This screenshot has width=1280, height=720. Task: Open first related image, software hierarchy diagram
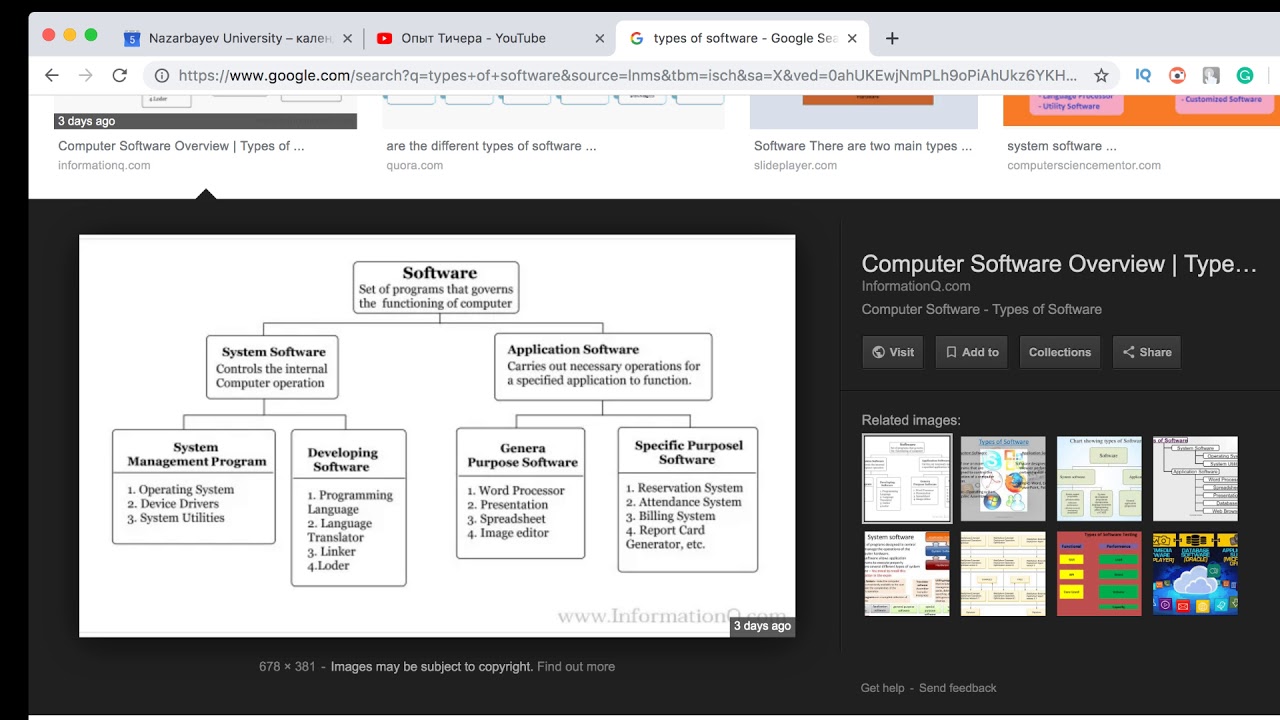click(x=907, y=479)
